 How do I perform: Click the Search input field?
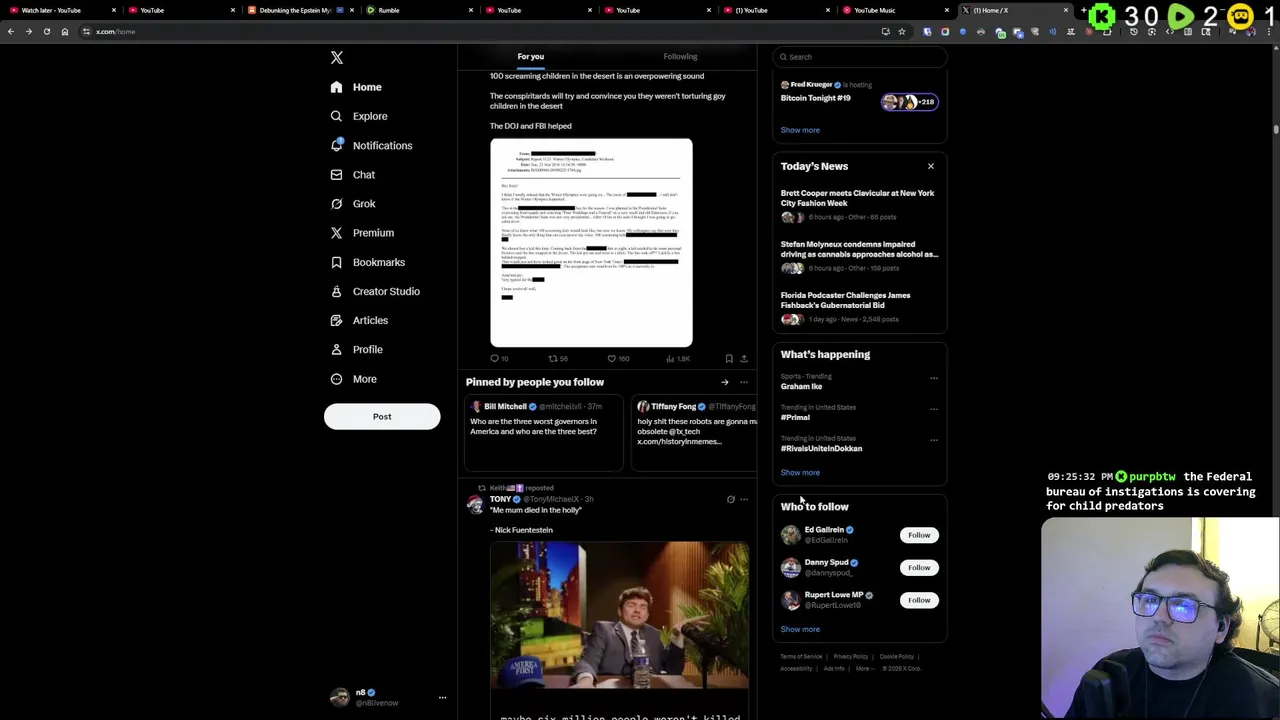click(860, 57)
